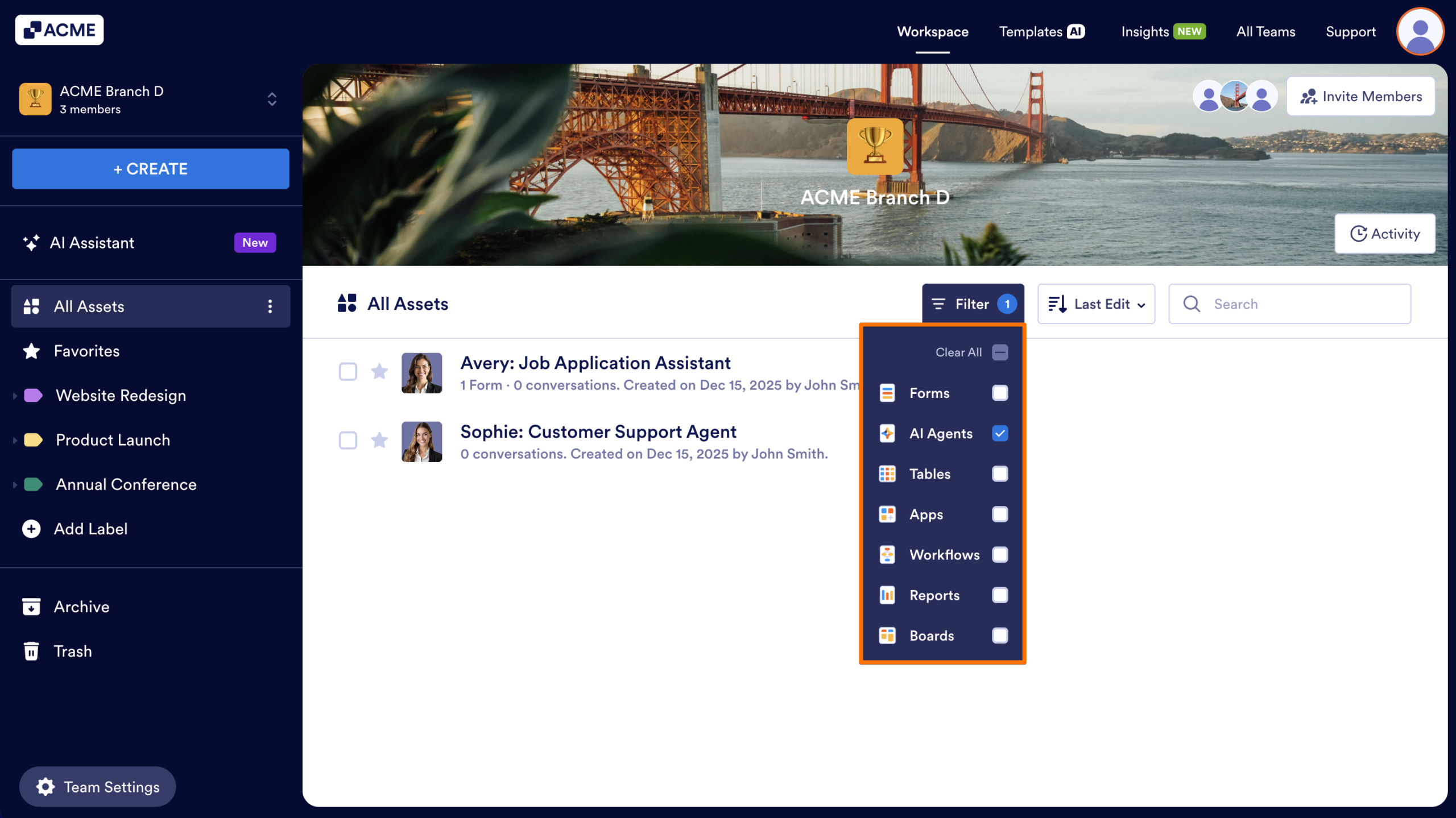The height and width of the screenshot is (818, 1456).
Task: Uncheck the AI Agents filter
Action: click(x=1000, y=433)
